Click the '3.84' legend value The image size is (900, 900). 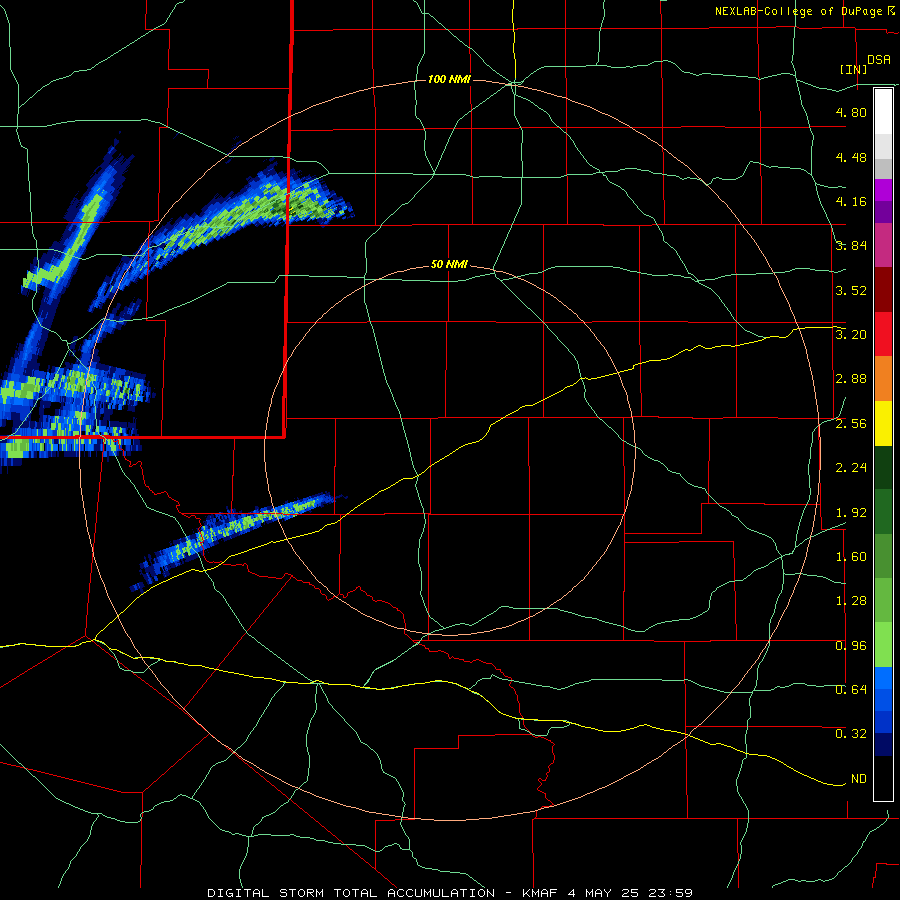pos(851,246)
